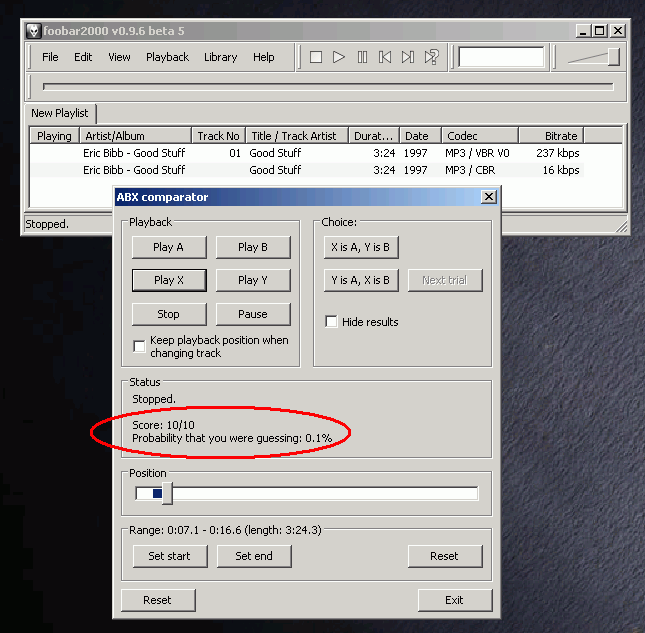Click Reset in the Range group

(445, 556)
